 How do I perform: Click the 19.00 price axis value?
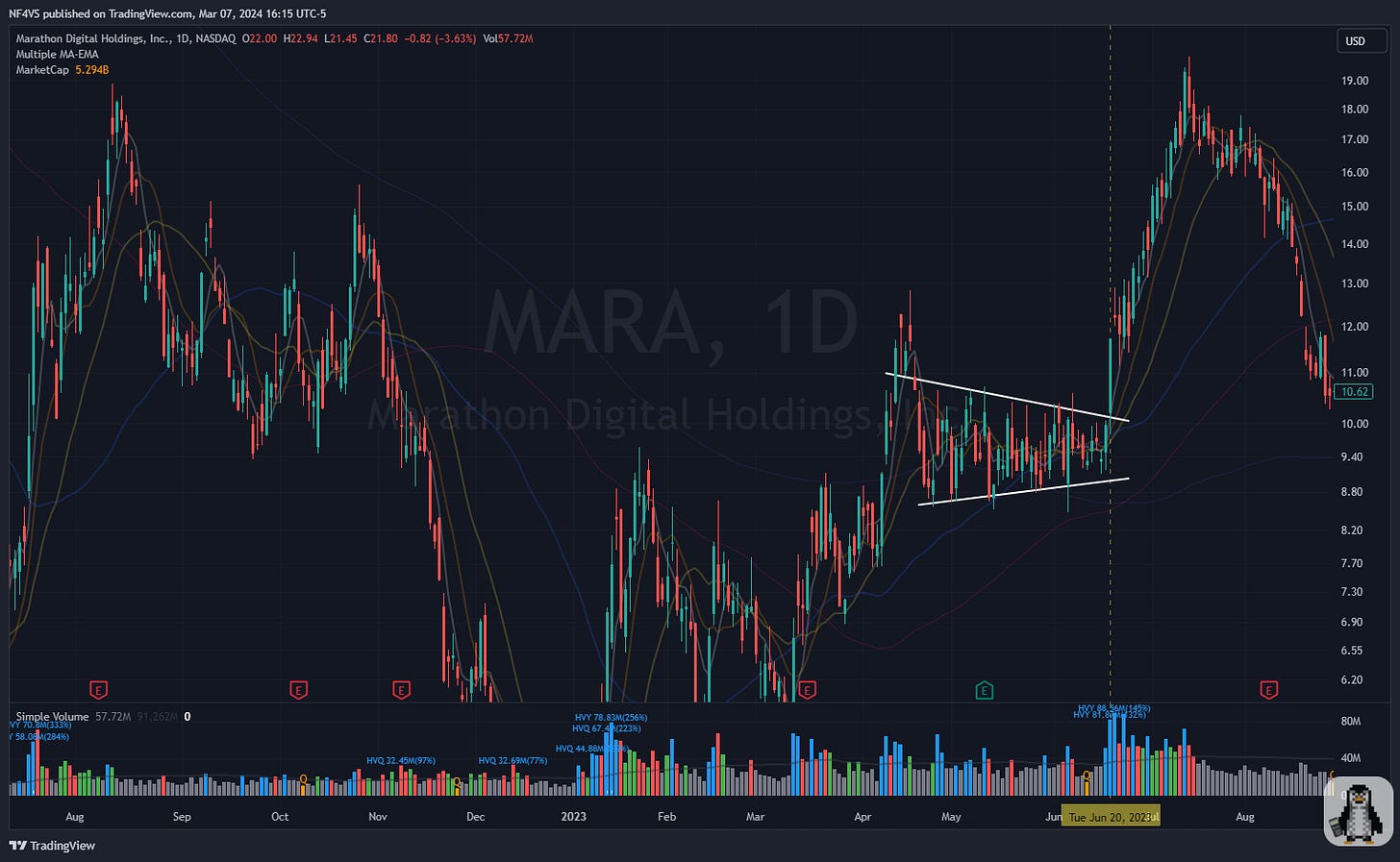tap(1355, 81)
